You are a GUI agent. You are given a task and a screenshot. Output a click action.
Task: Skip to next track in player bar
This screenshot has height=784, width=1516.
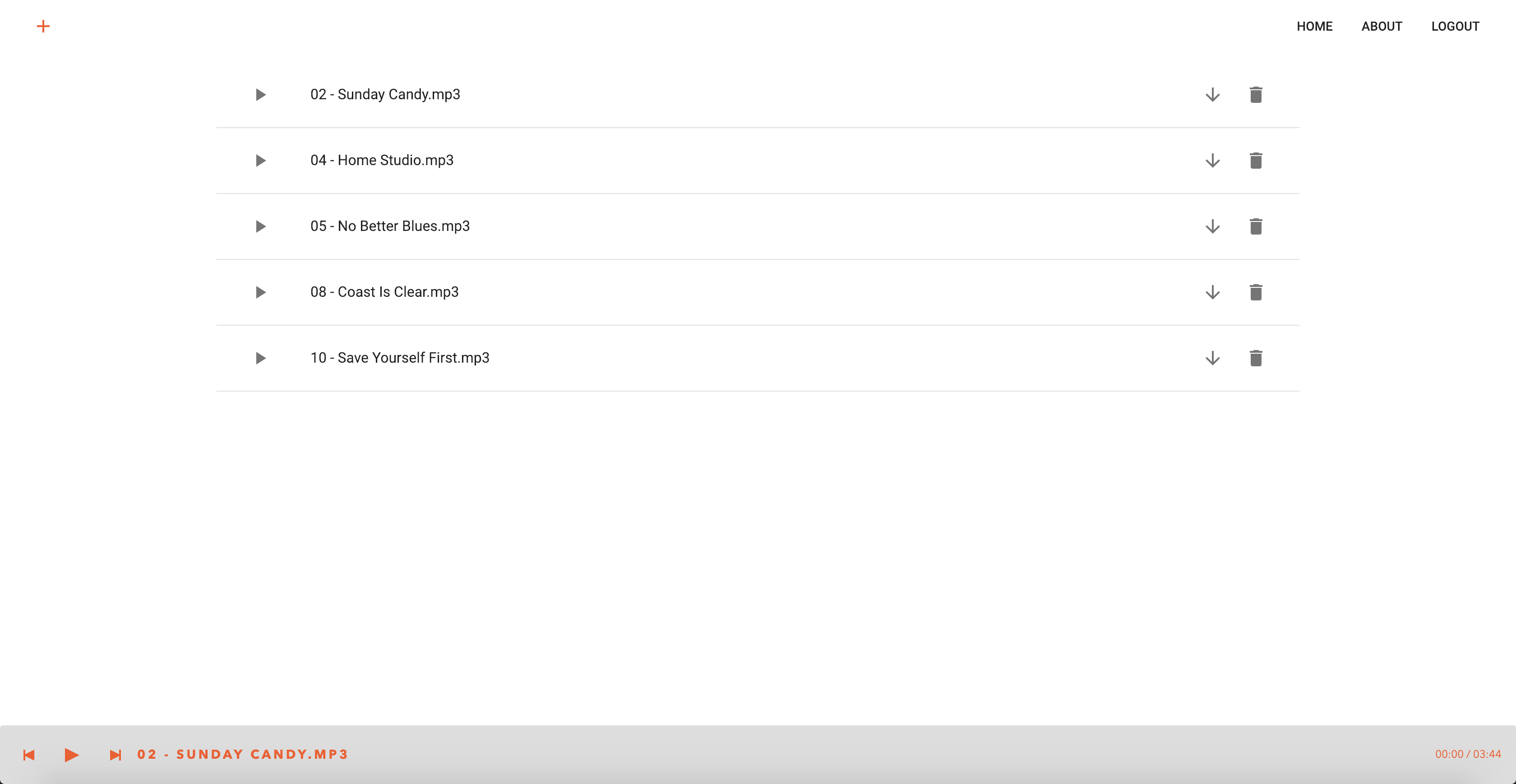click(116, 755)
